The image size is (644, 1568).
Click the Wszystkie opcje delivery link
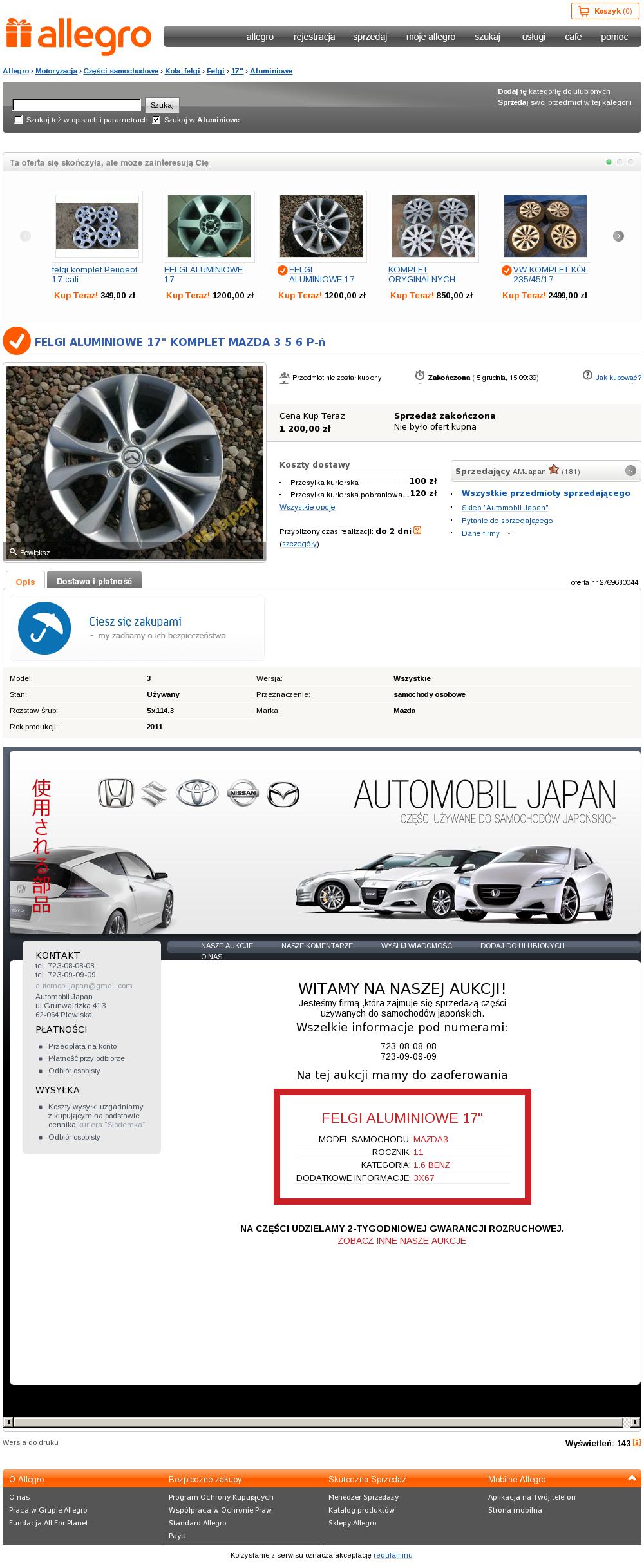(x=307, y=507)
